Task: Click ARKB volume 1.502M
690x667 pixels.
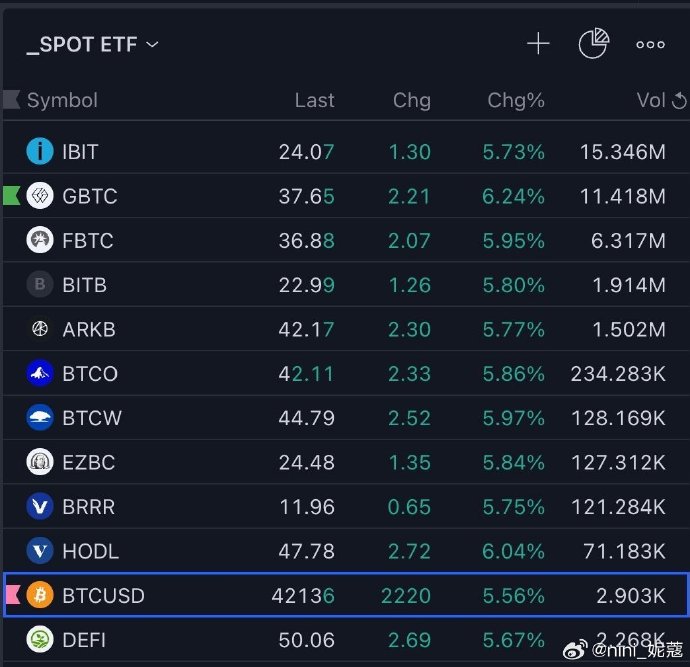Action: [629, 330]
